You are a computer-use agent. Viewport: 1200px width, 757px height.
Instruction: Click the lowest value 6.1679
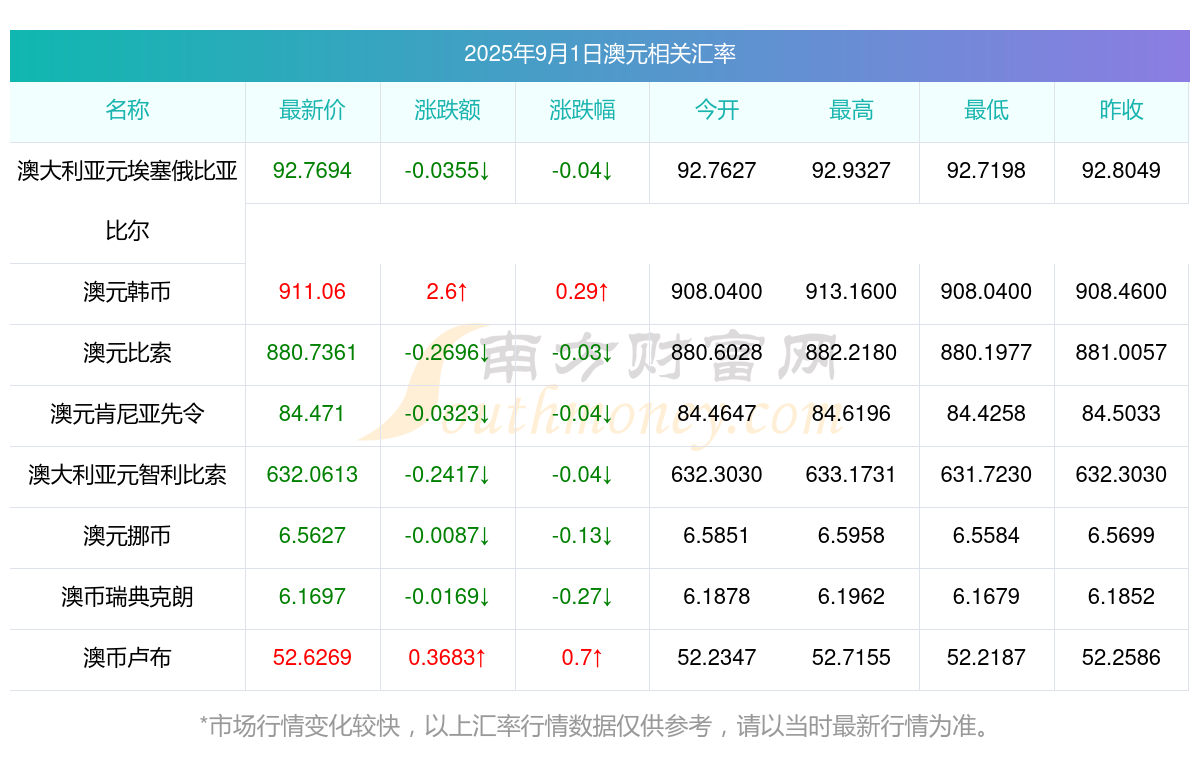(x=986, y=597)
